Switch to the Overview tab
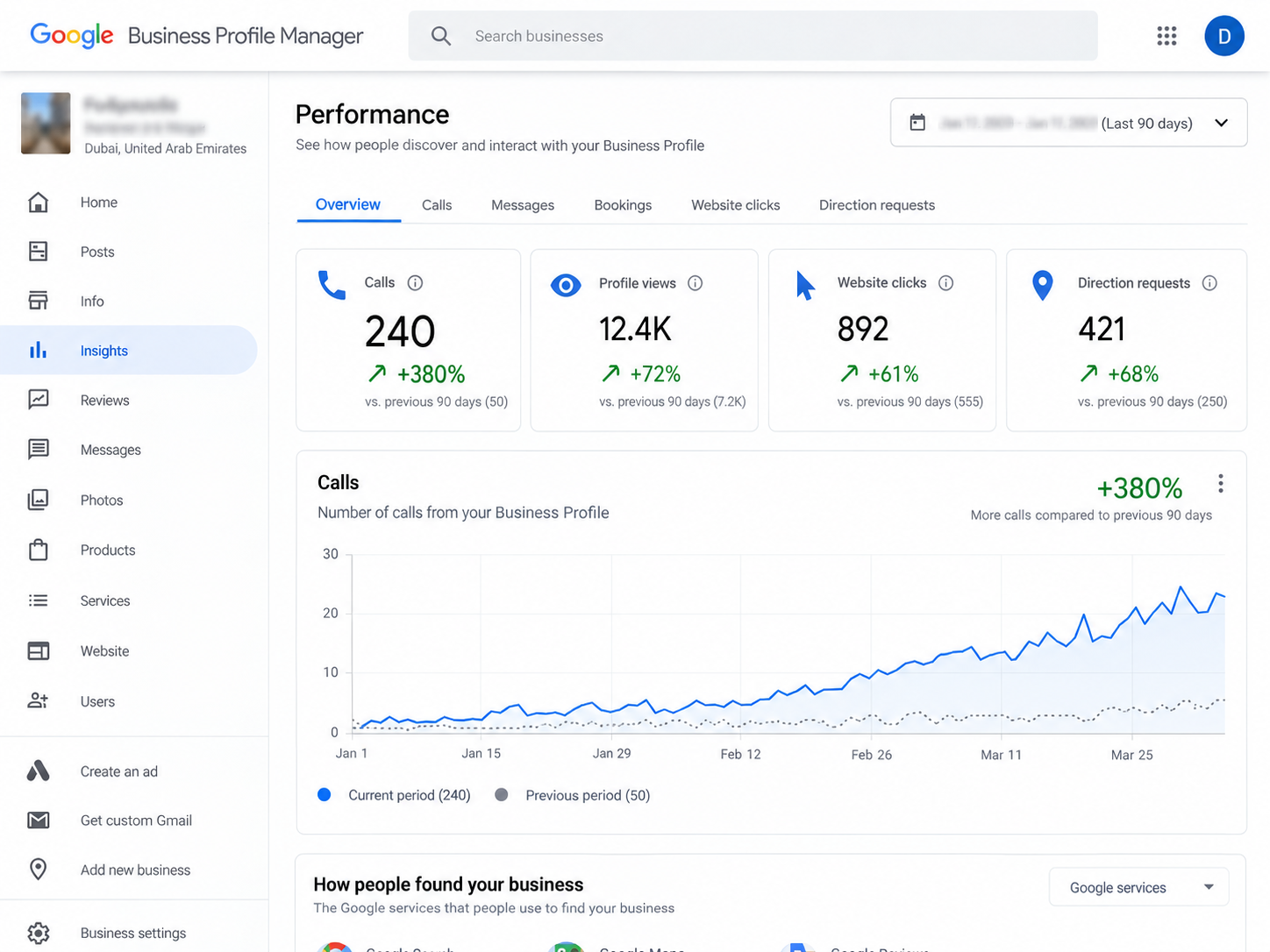 pos(348,204)
